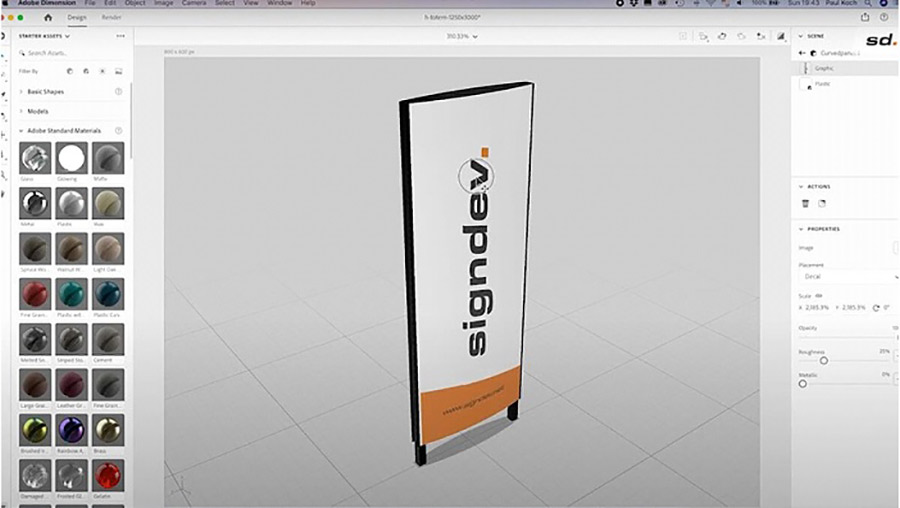Open info for Basic Shapes

coord(119,92)
